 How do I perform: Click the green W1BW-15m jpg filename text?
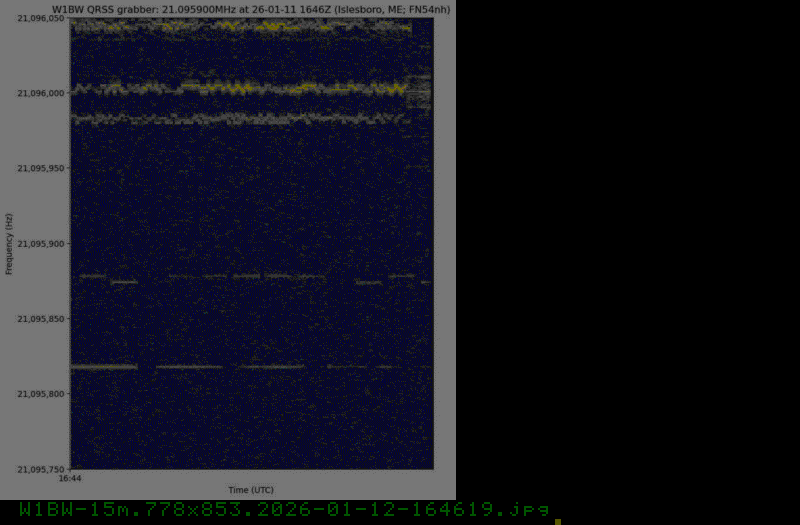tap(284, 510)
